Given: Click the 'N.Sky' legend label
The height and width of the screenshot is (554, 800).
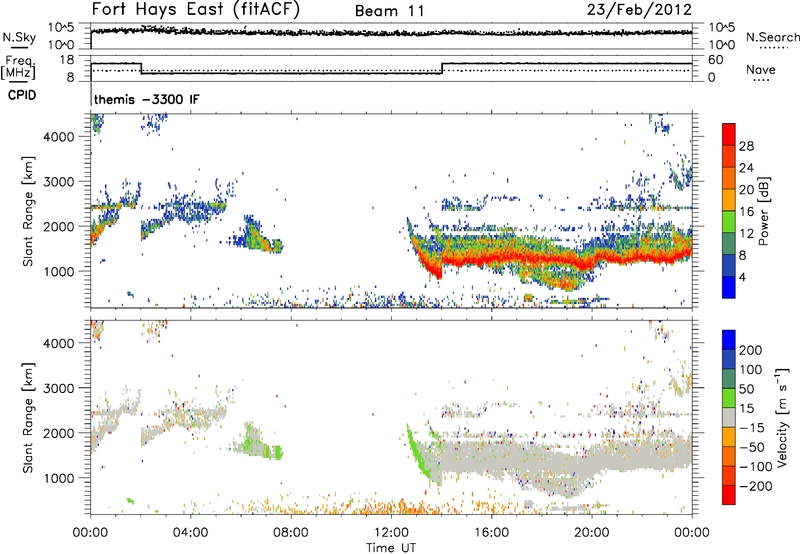Looking at the screenshot, I should 19,37.
